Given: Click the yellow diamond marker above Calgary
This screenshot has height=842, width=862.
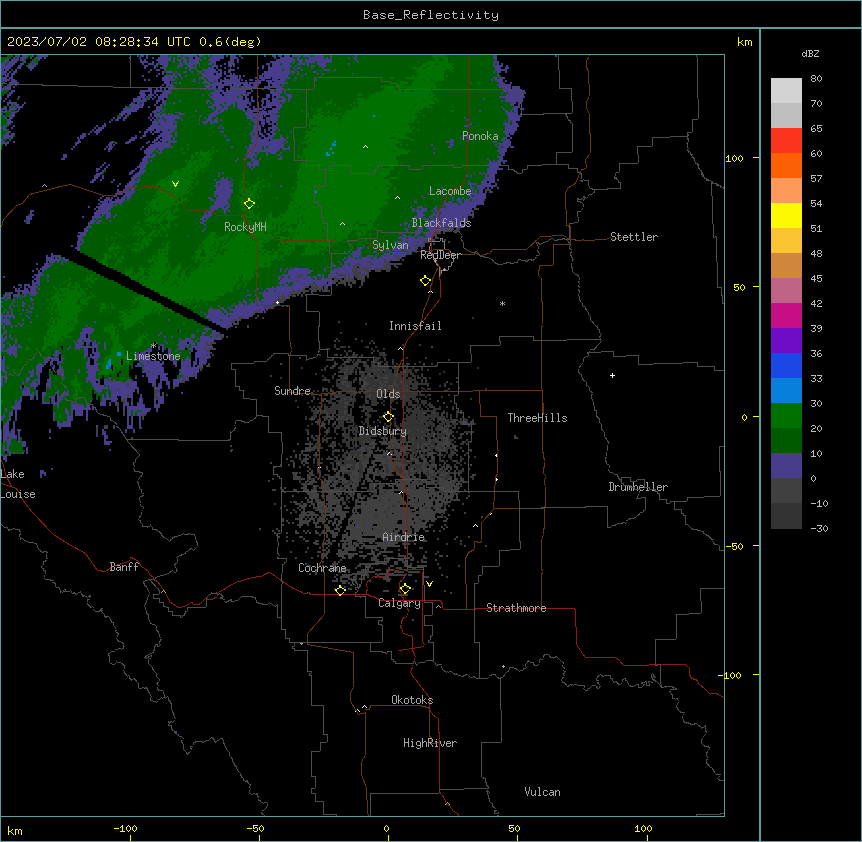Looking at the screenshot, I should pyautogui.click(x=405, y=589).
